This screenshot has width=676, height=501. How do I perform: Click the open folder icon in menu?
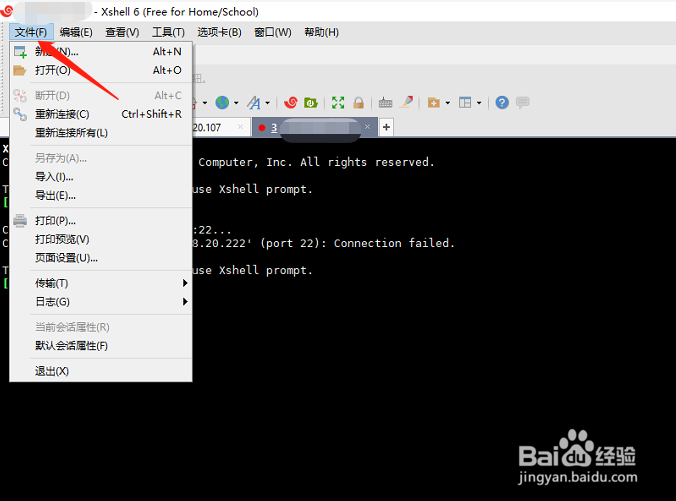pos(20,70)
